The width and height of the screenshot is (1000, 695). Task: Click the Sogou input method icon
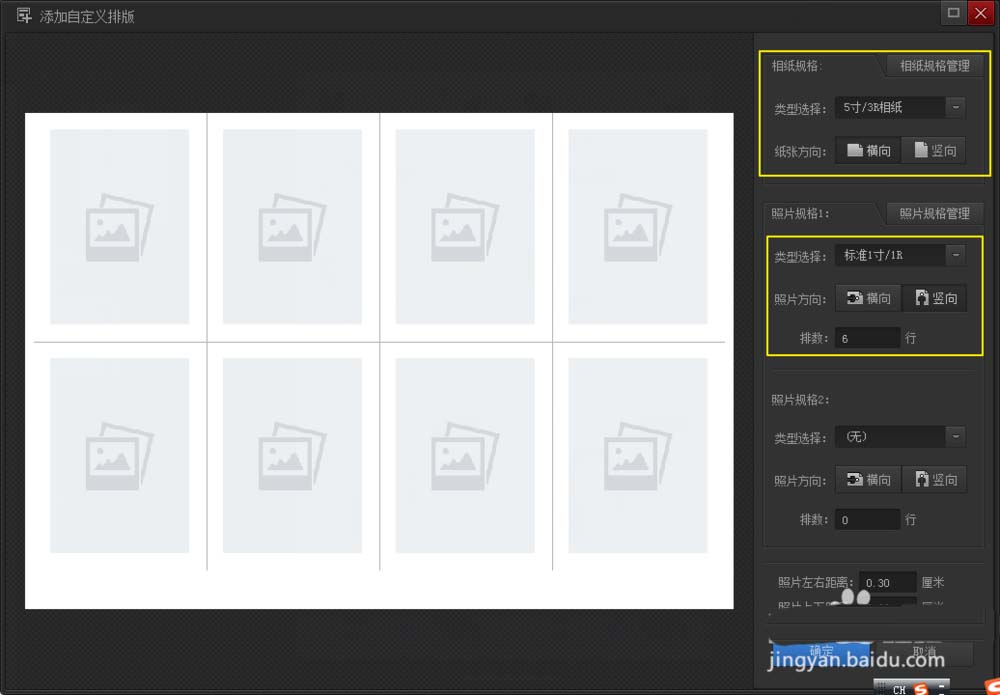click(x=920, y=689)
